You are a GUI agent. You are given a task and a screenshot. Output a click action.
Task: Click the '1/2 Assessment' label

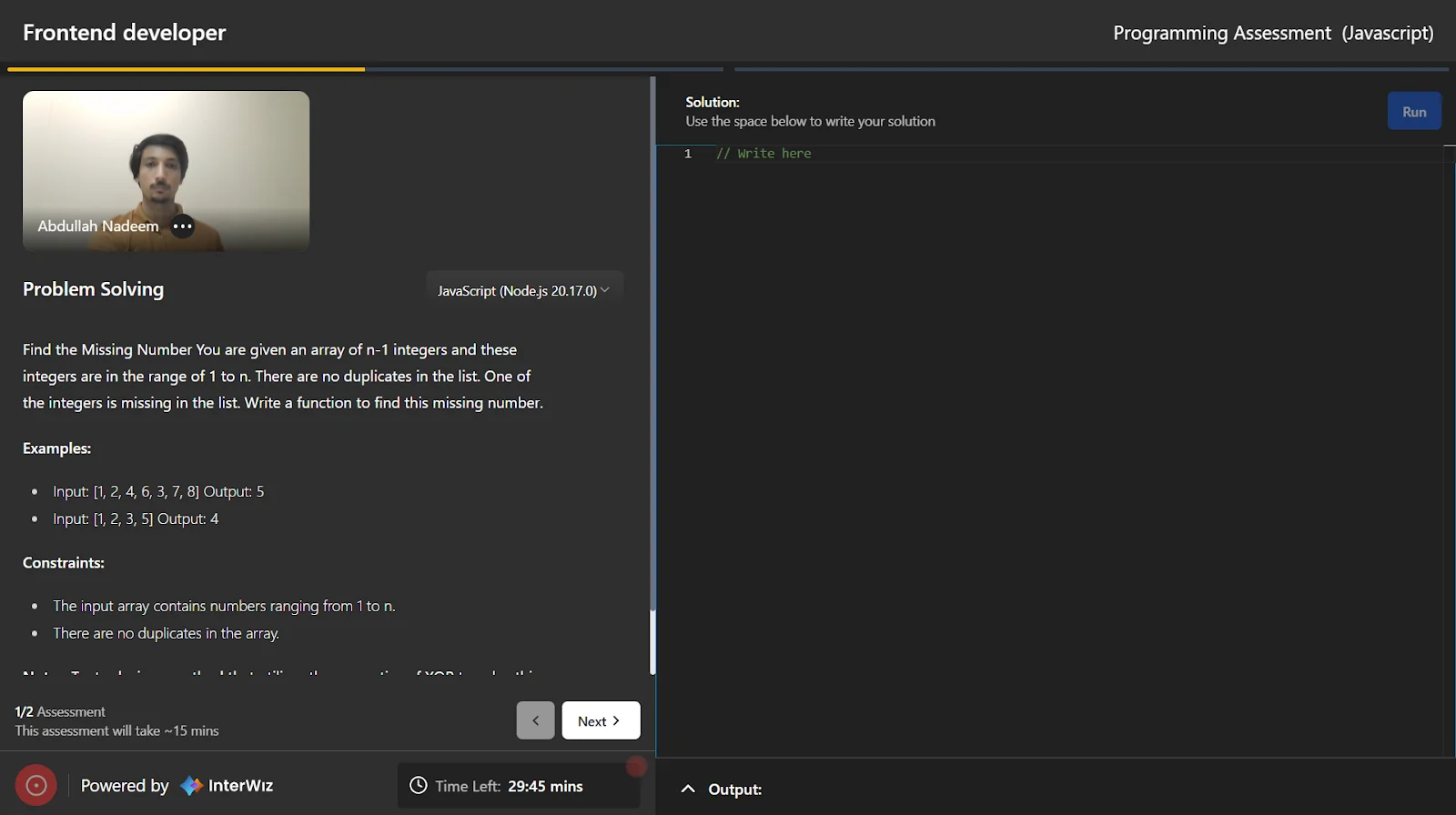(60, 711)
